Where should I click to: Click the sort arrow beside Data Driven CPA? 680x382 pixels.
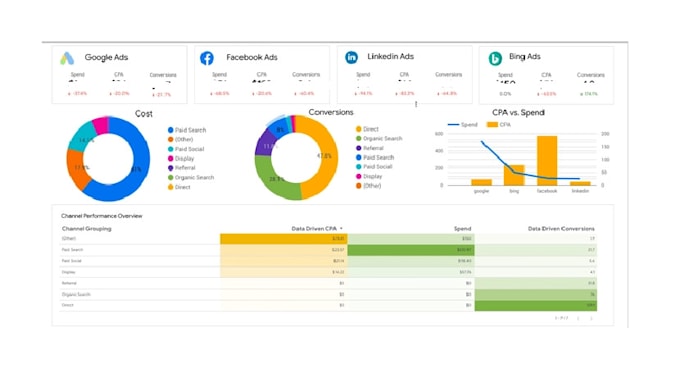click(x=341, y=229)
